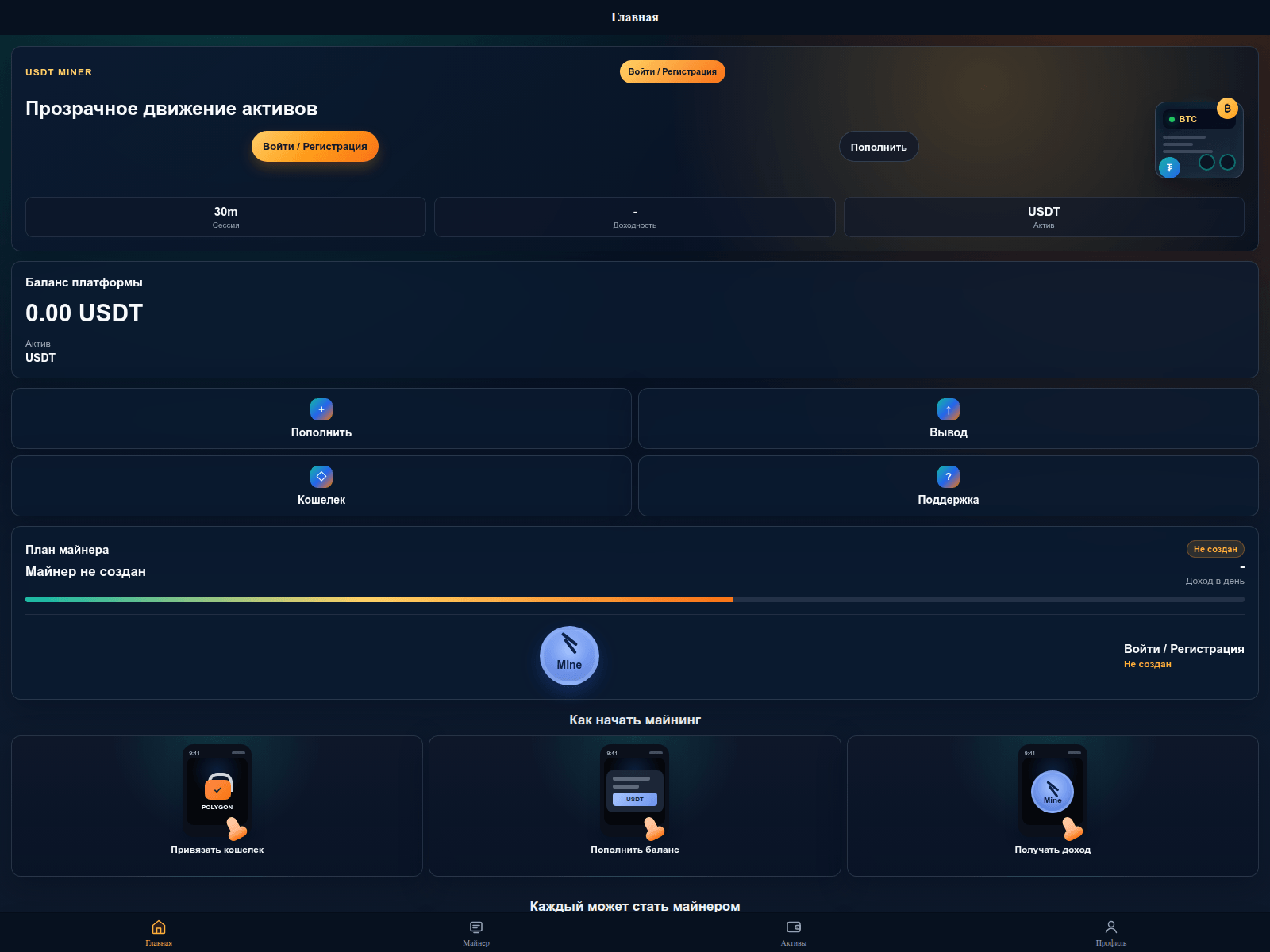The image size is (1270, 952).
Task: Click the Главная home icon in bottom bar
Action: tap(159, 927)
